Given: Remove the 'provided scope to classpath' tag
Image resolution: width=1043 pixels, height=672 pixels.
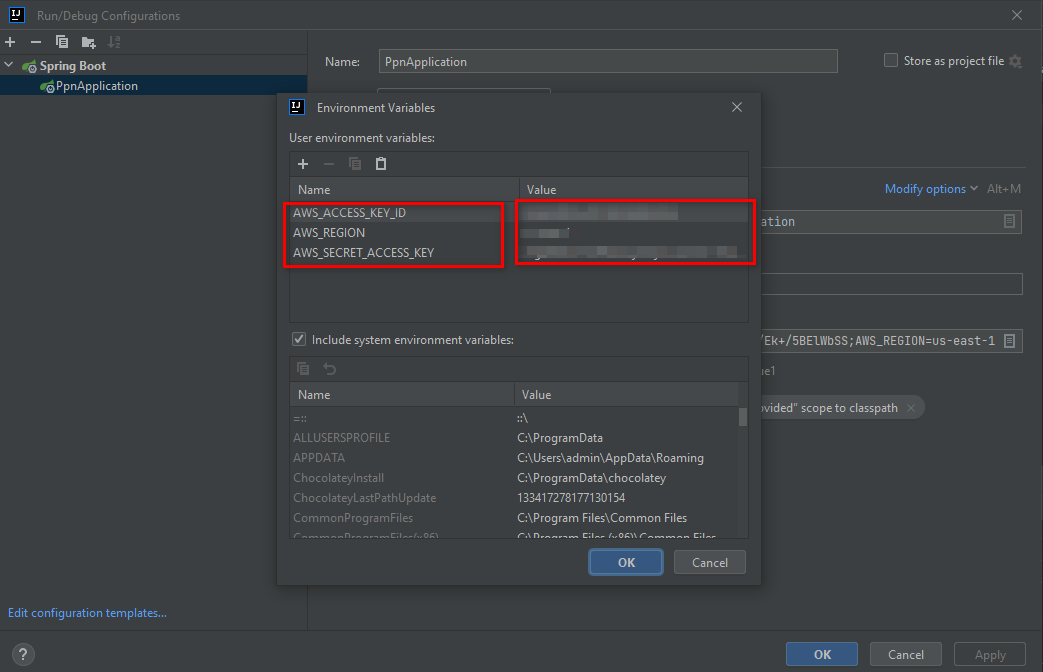Looking at the screenshot, I should 911,408.
